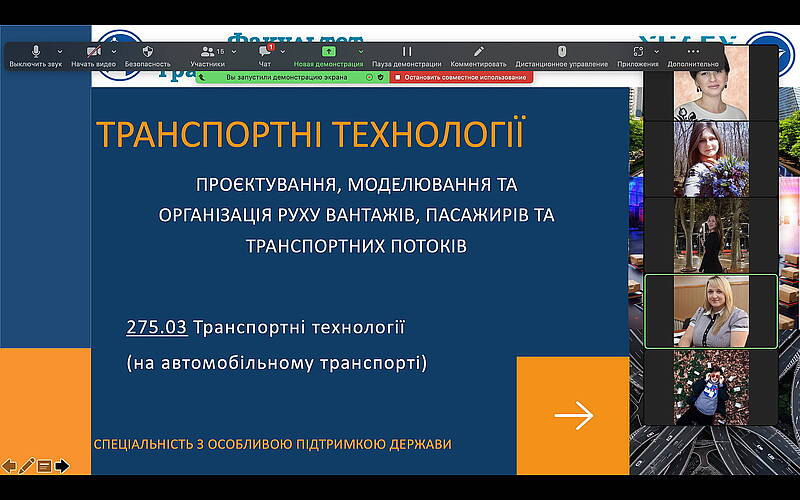Image resolution: width=800 pixels, height=500 pixels.
Task: Expand arrow next to Чат
Action: pyautogui.click(x=283, y=52)
